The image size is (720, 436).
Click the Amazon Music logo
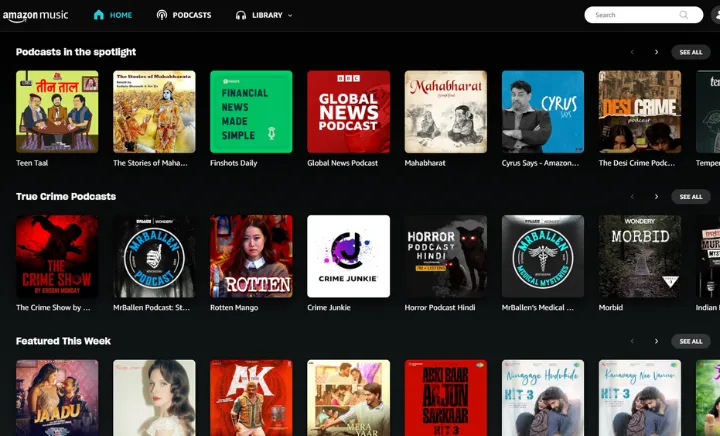35,16
